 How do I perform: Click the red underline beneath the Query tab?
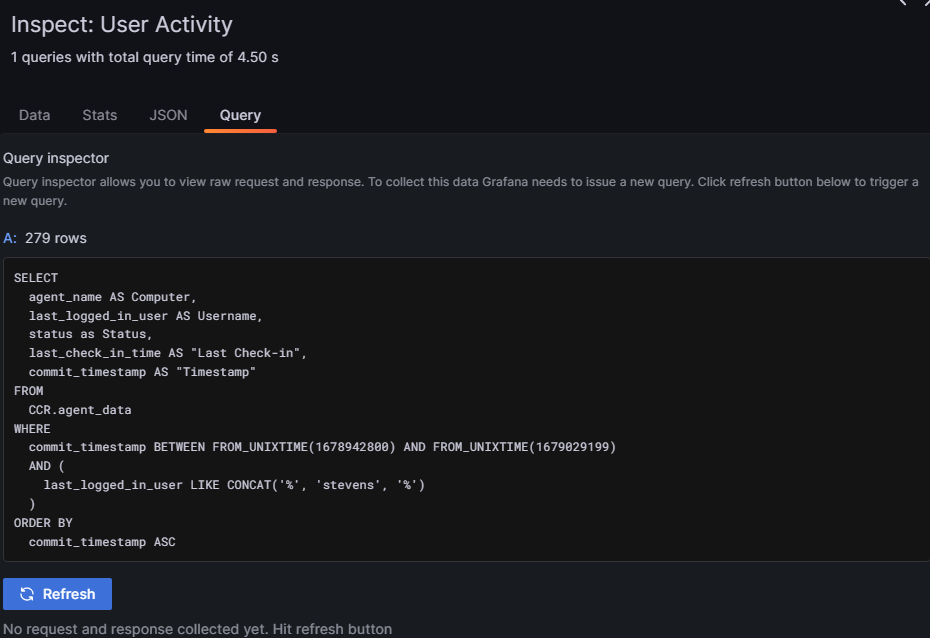[240, 130]
